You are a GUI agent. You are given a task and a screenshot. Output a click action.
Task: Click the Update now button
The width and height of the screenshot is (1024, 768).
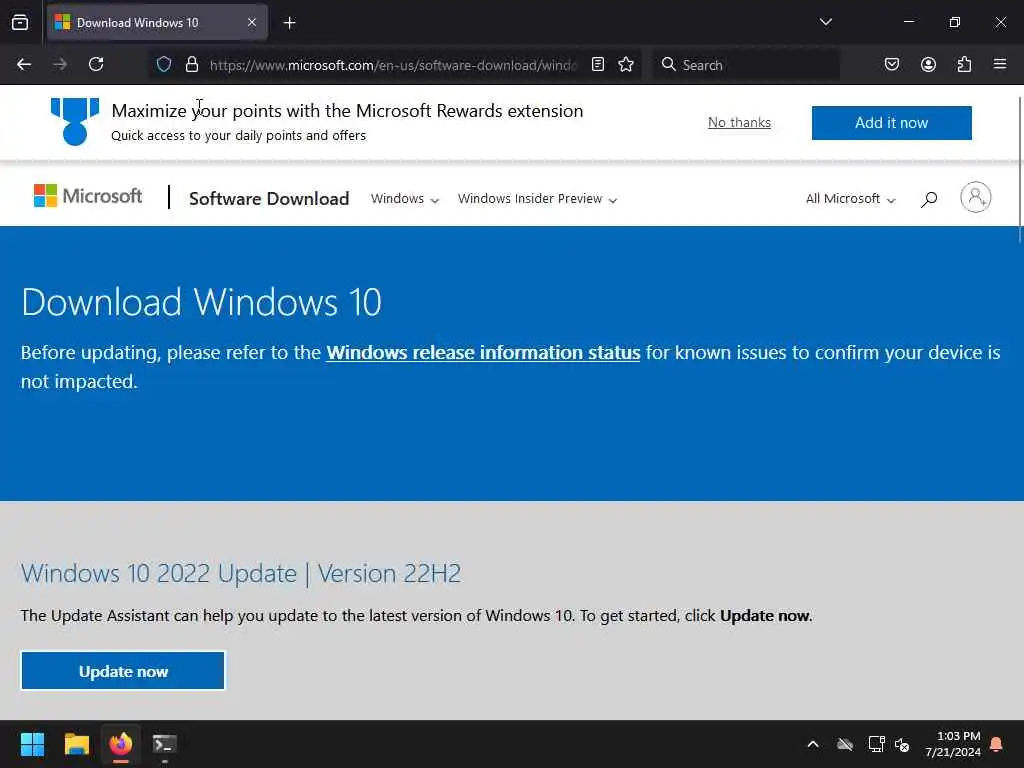[x=123, y=671]
